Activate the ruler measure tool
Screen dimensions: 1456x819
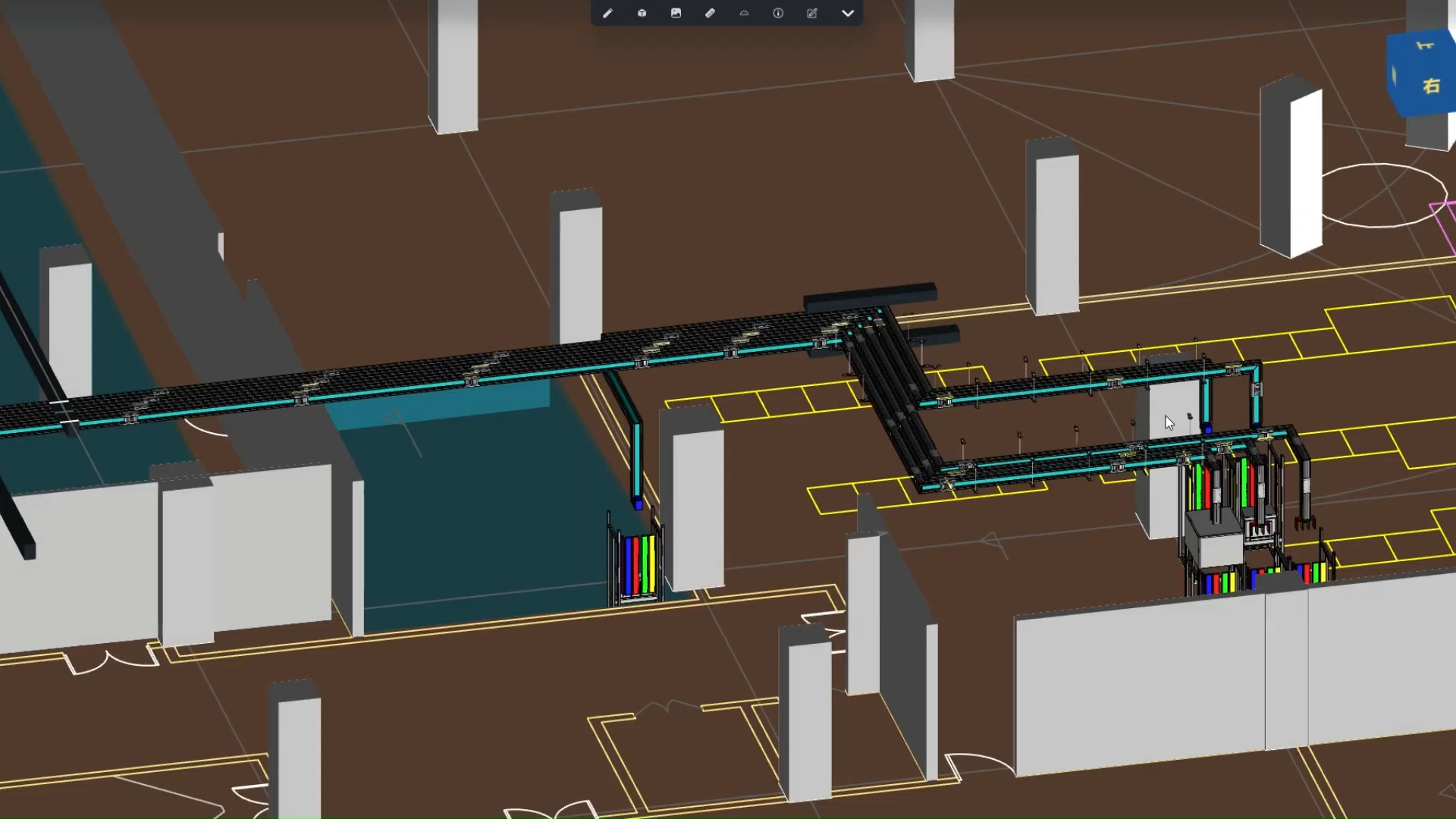click(710, 13)
